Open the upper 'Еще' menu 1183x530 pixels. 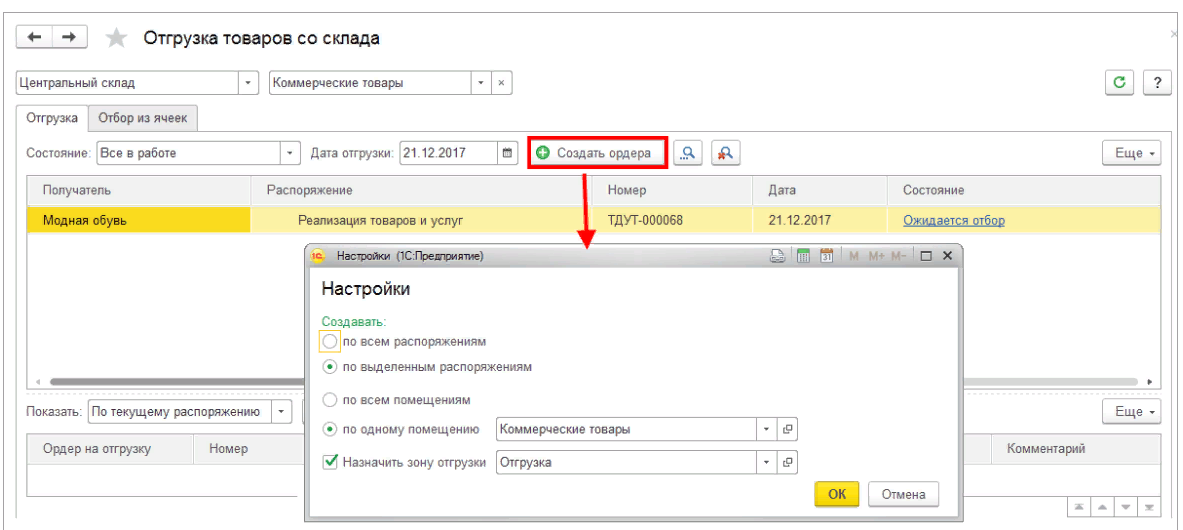pyautogui.click(x=1131, y=153)
